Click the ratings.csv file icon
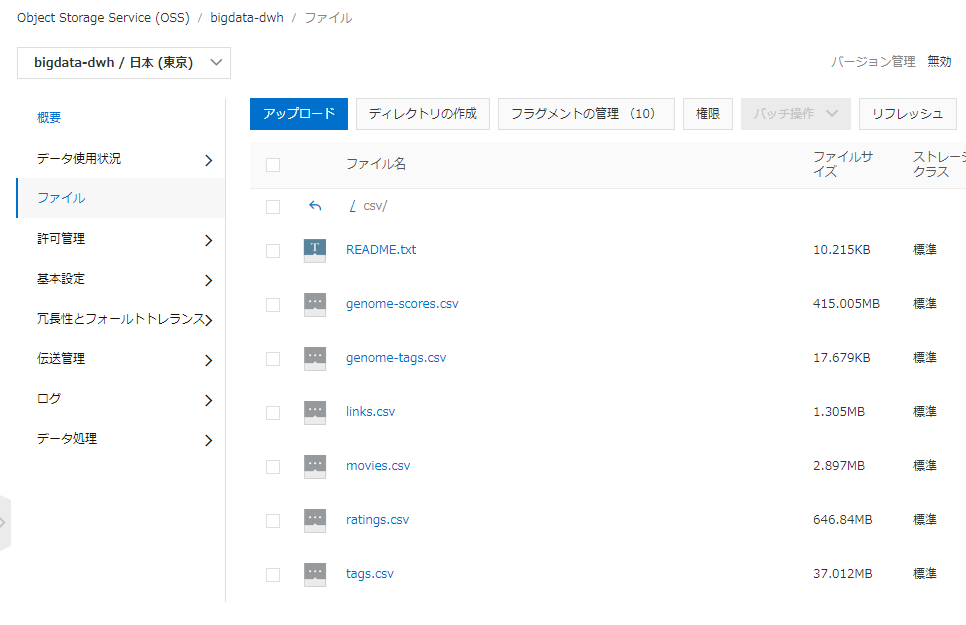This screenshot has width=966, height=625. (315, 520)
